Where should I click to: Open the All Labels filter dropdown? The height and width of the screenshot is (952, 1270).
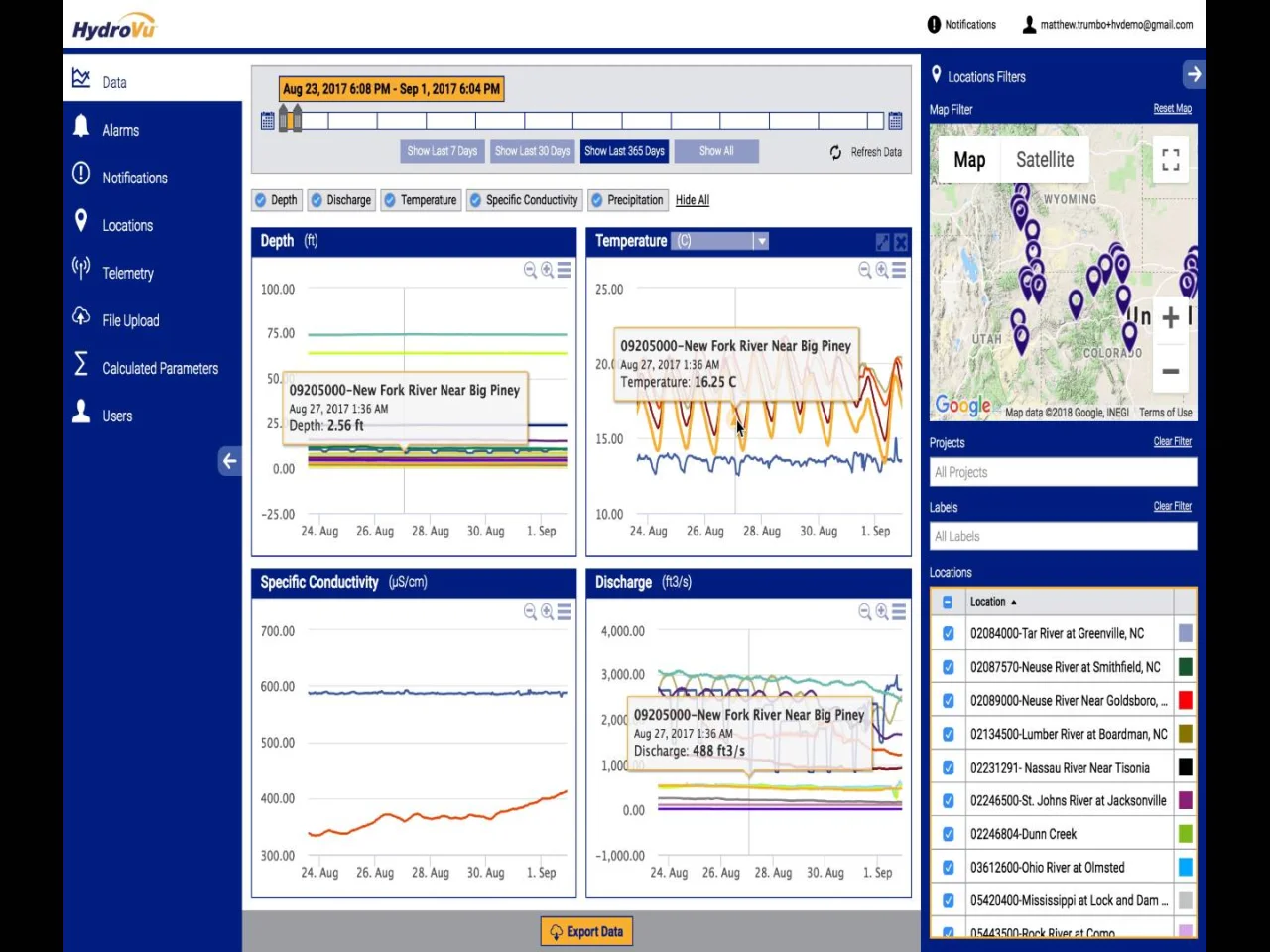(1063, 536)
